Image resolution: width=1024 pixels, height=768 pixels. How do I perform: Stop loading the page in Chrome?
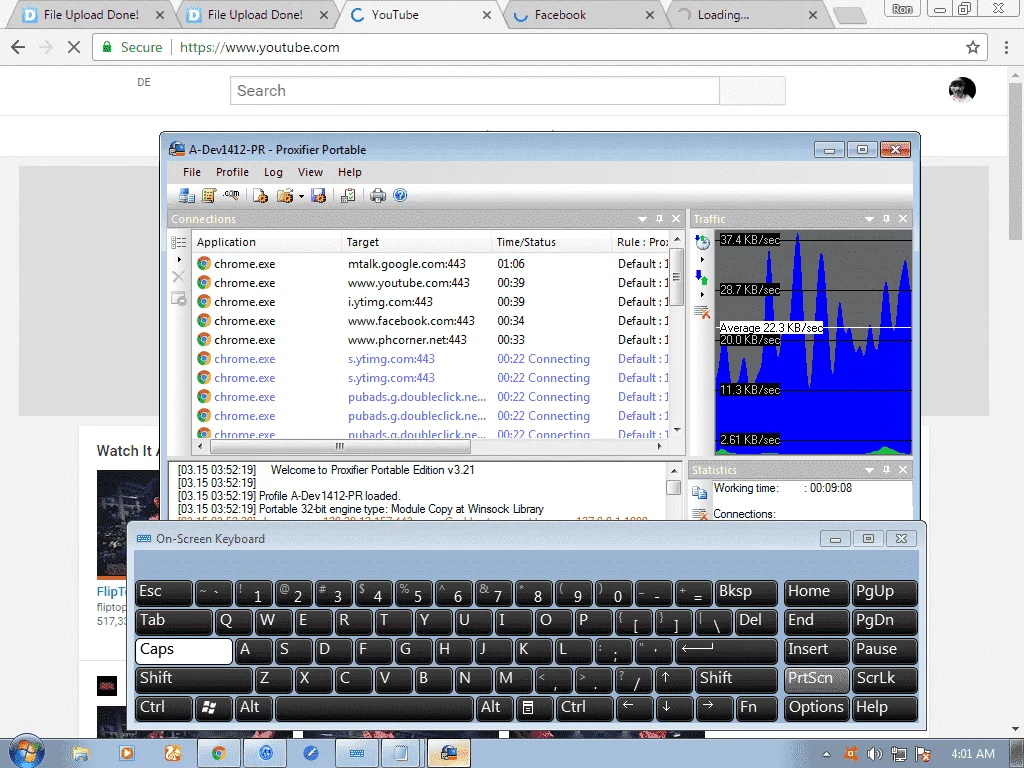coord(74,47)
